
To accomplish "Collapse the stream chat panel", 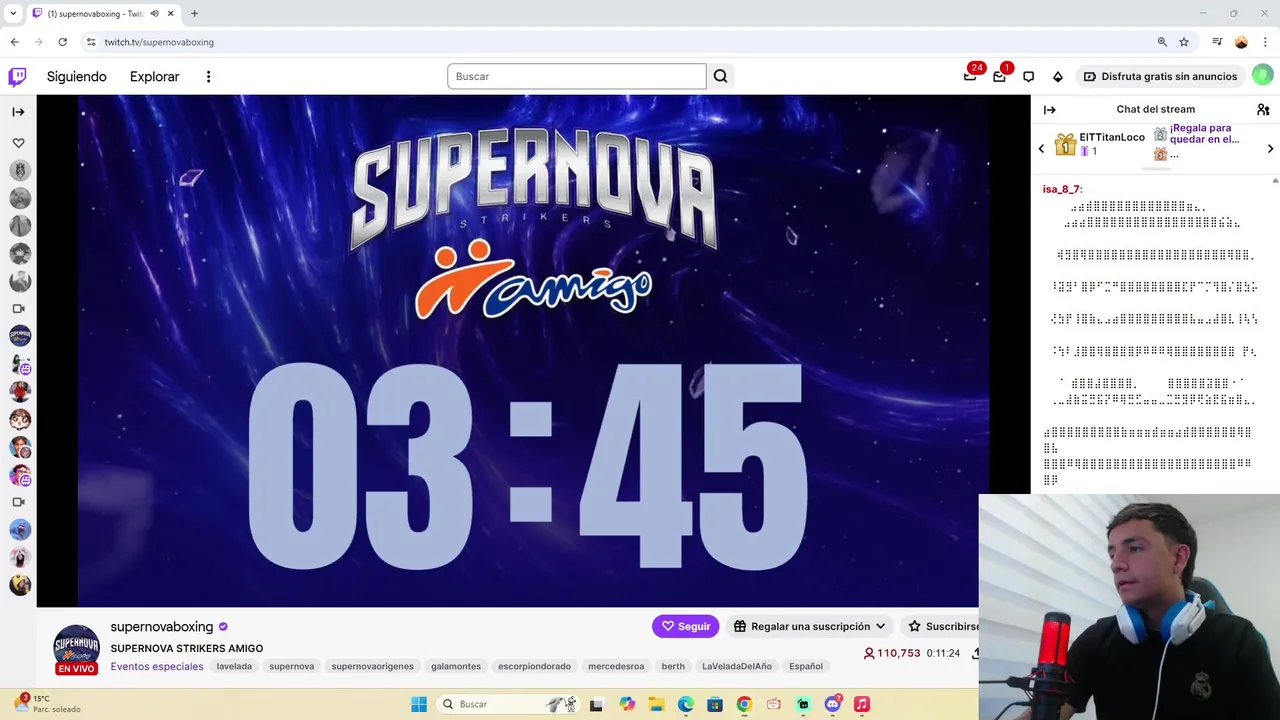I will (x=1049, y=109).
